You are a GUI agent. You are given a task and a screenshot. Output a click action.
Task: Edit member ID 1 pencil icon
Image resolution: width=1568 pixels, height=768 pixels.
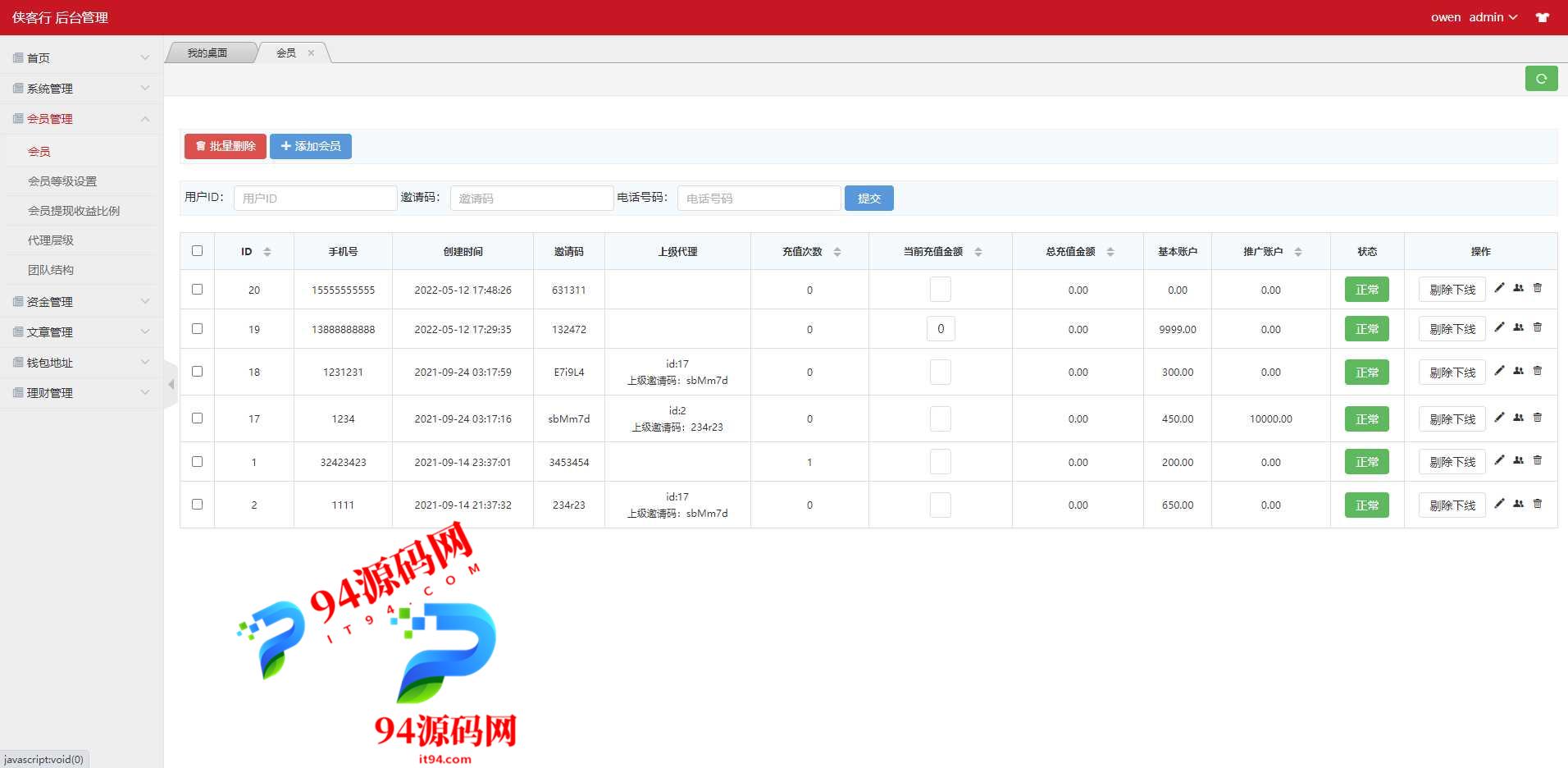(1499, 460)
